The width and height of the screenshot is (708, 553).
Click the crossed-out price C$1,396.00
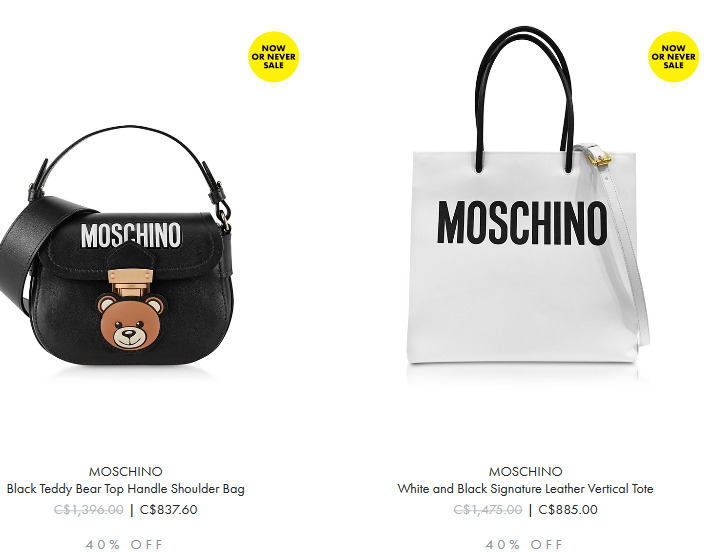88,510
